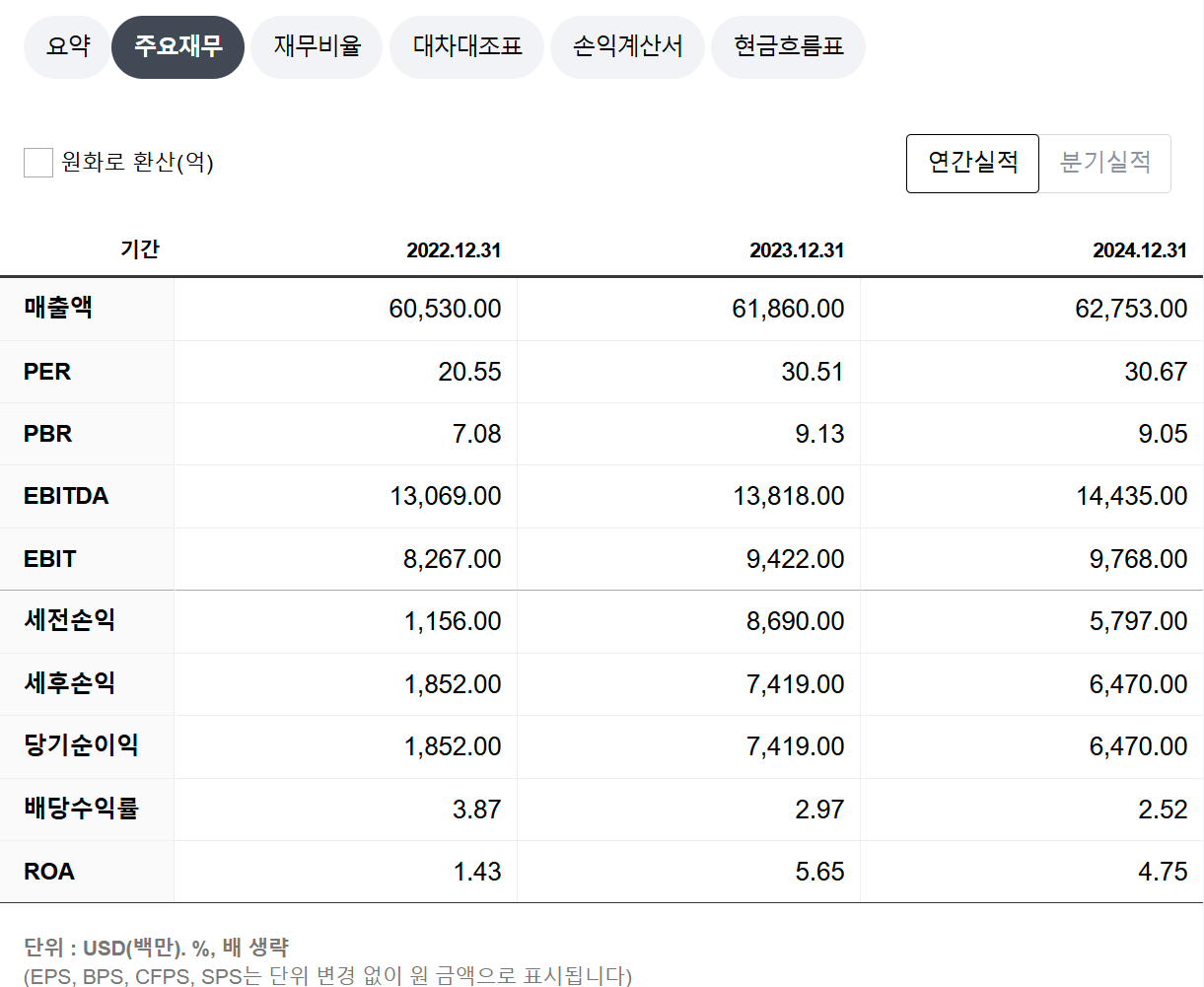Open the 대차대조표 tab
Image resolution: width=1204 pixels, height=987 pixels.
click(x=466, y=46)
